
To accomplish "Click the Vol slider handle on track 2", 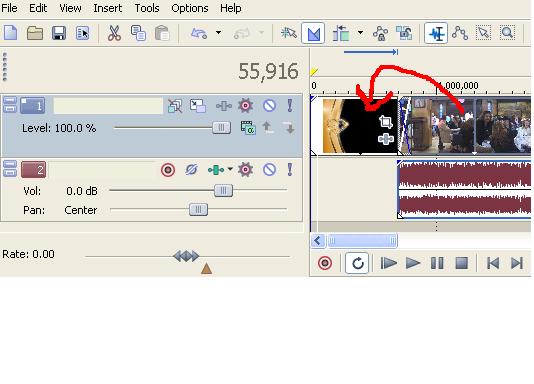I will [x=223, y=190].
